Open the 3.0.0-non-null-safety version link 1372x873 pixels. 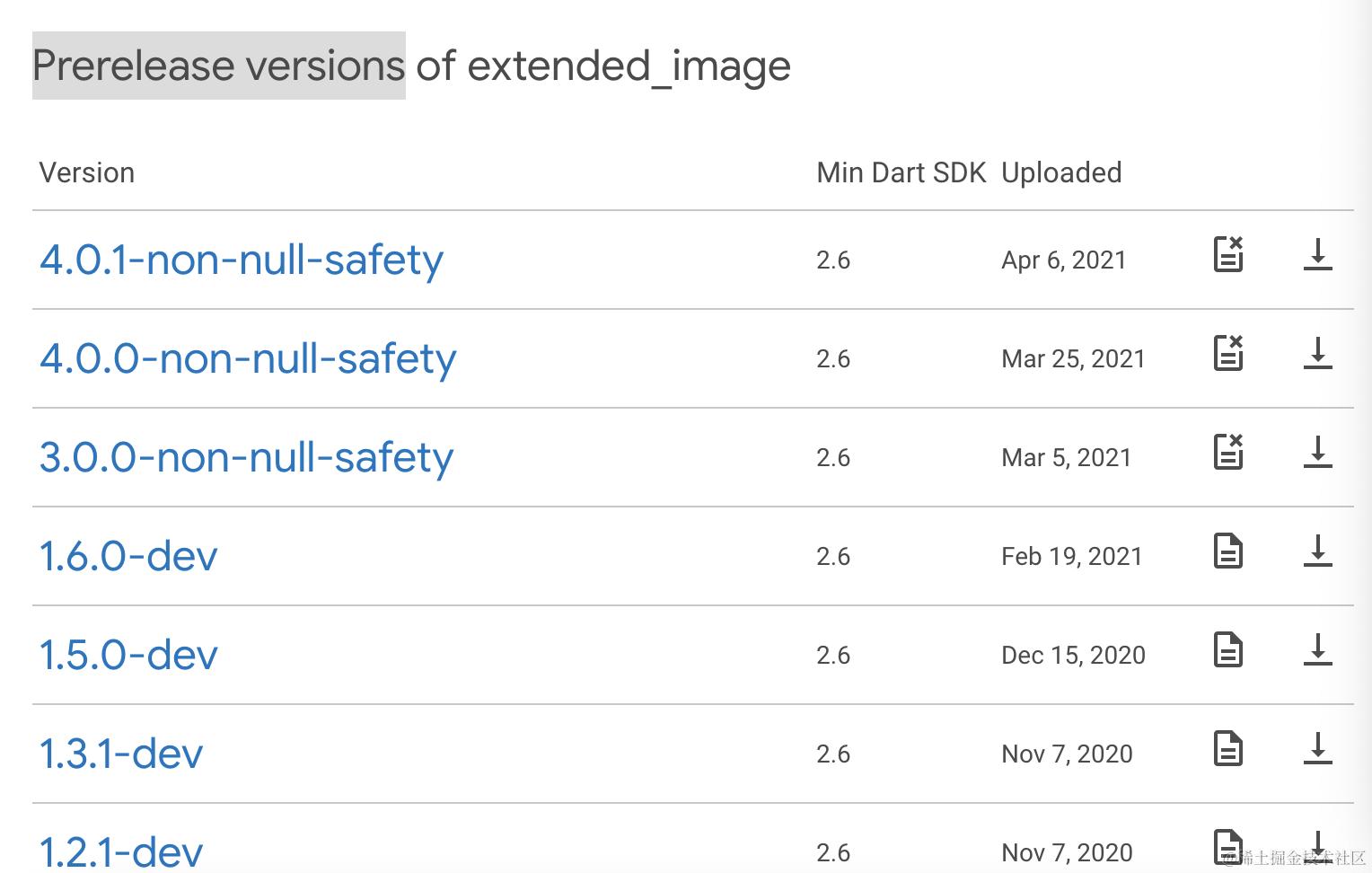pos(246,458)
